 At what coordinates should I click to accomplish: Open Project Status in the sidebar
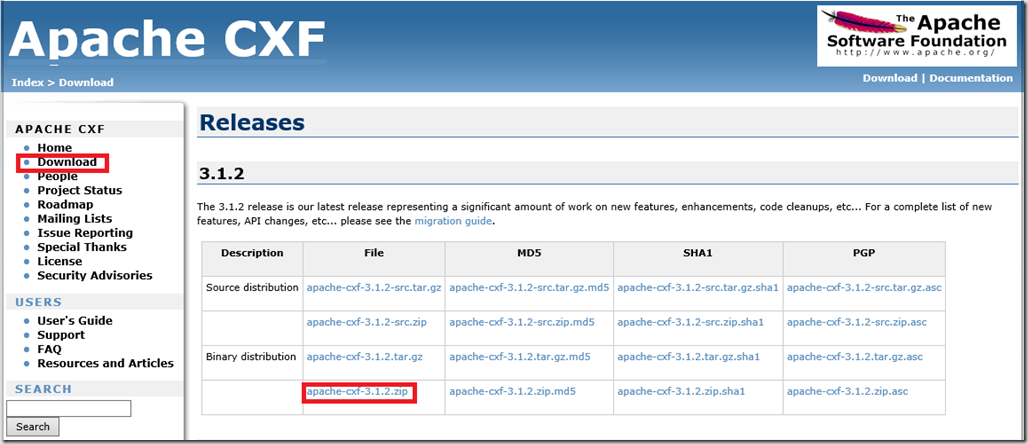click(x=79, y=190)
